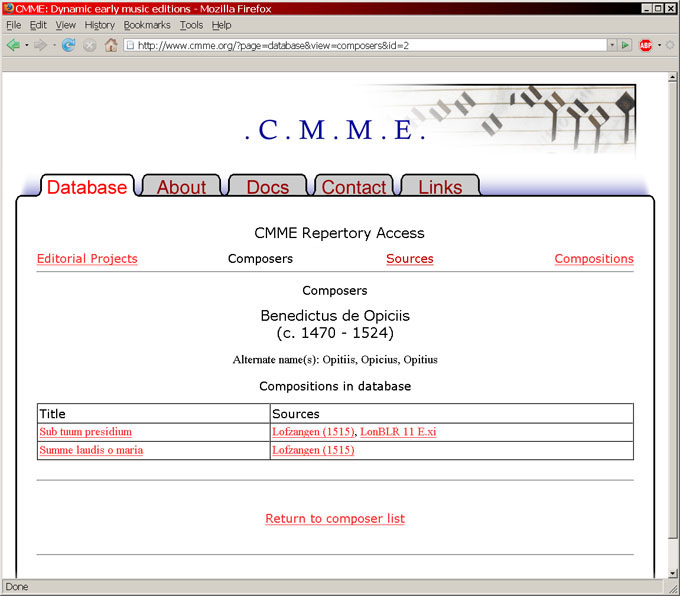Screen dimensions: 680x596
Task: Open the Adblock Plus dropdown arrow
Action: click(x=659, y=45)
